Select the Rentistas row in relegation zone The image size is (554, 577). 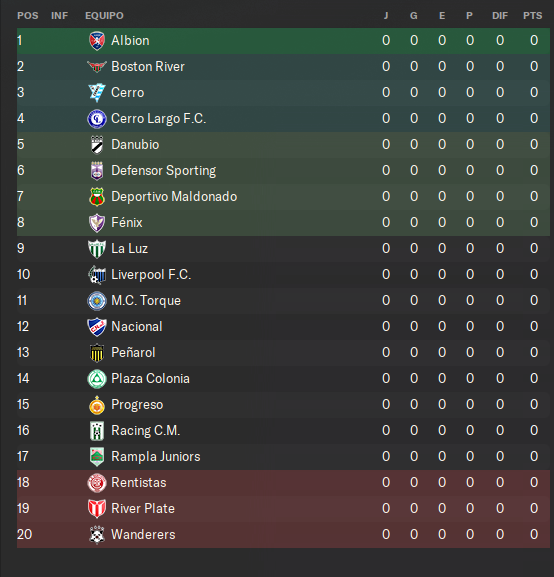(x=283, y=482)
